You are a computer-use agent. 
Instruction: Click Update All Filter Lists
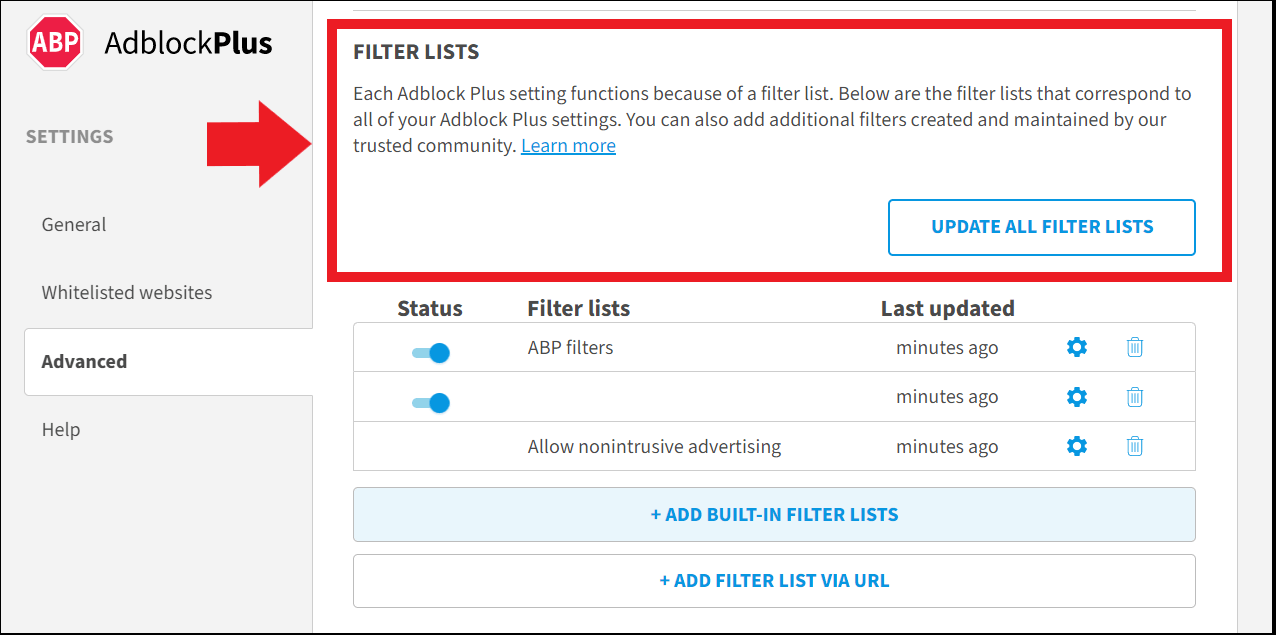point(1041,227)
